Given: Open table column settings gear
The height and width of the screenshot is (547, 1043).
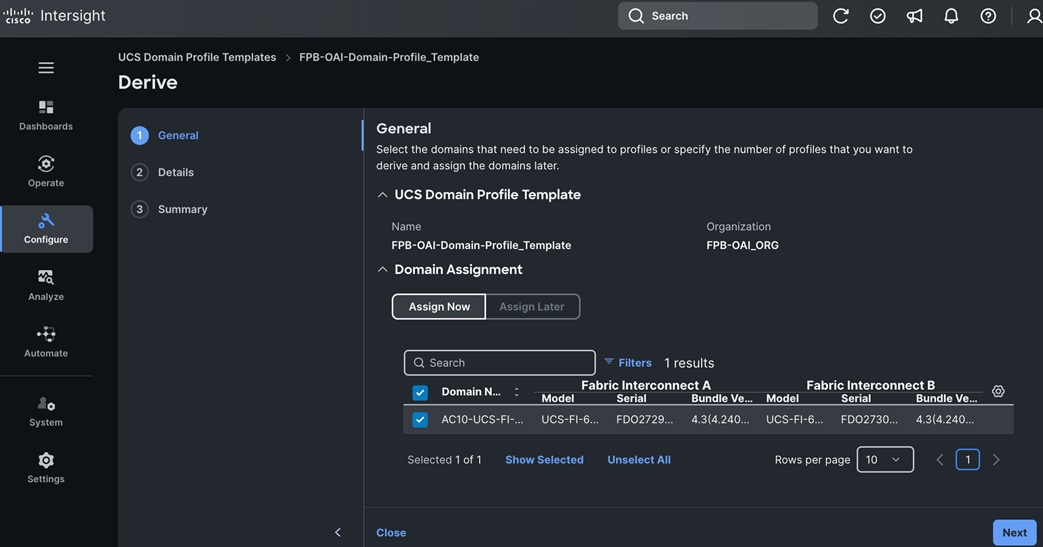Looking at the screenshot, I should click(998, 391).
